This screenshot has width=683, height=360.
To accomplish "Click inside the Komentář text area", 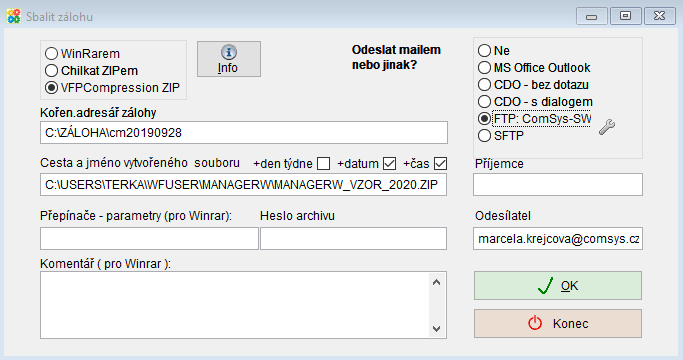I will tap(235, 305).
